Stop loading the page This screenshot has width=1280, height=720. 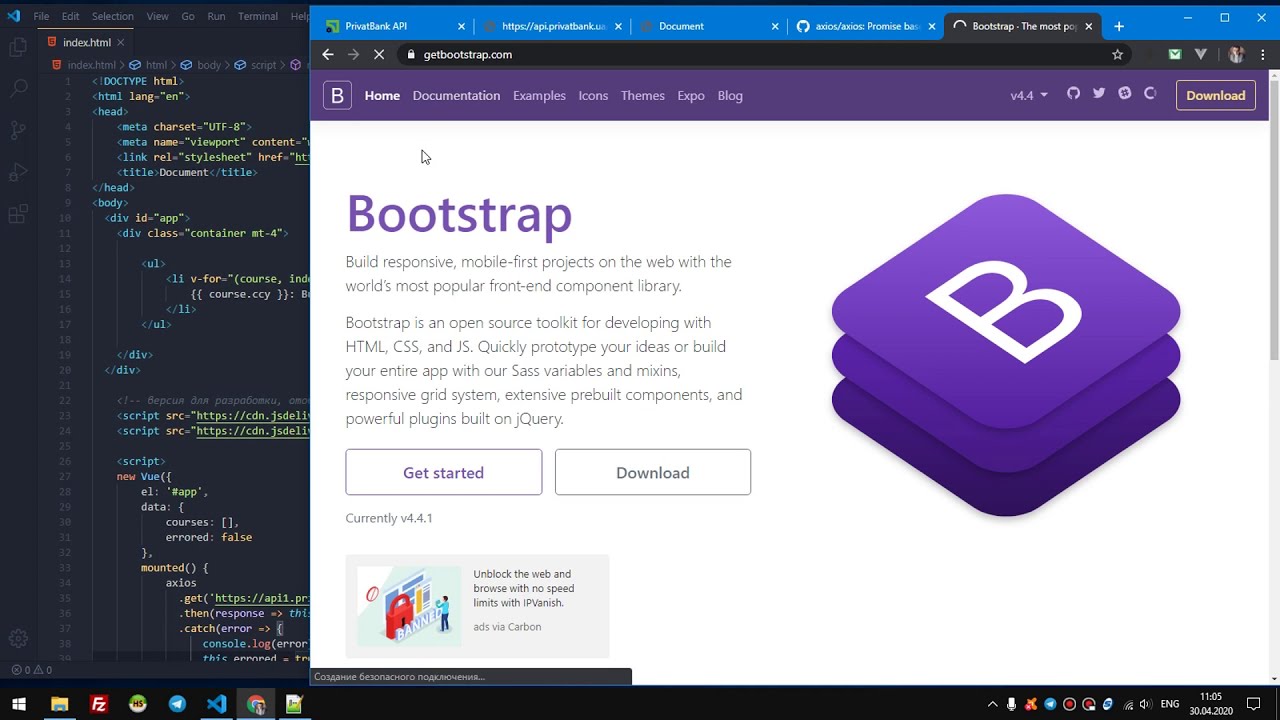pyautogui.click(x=379, y=54)
